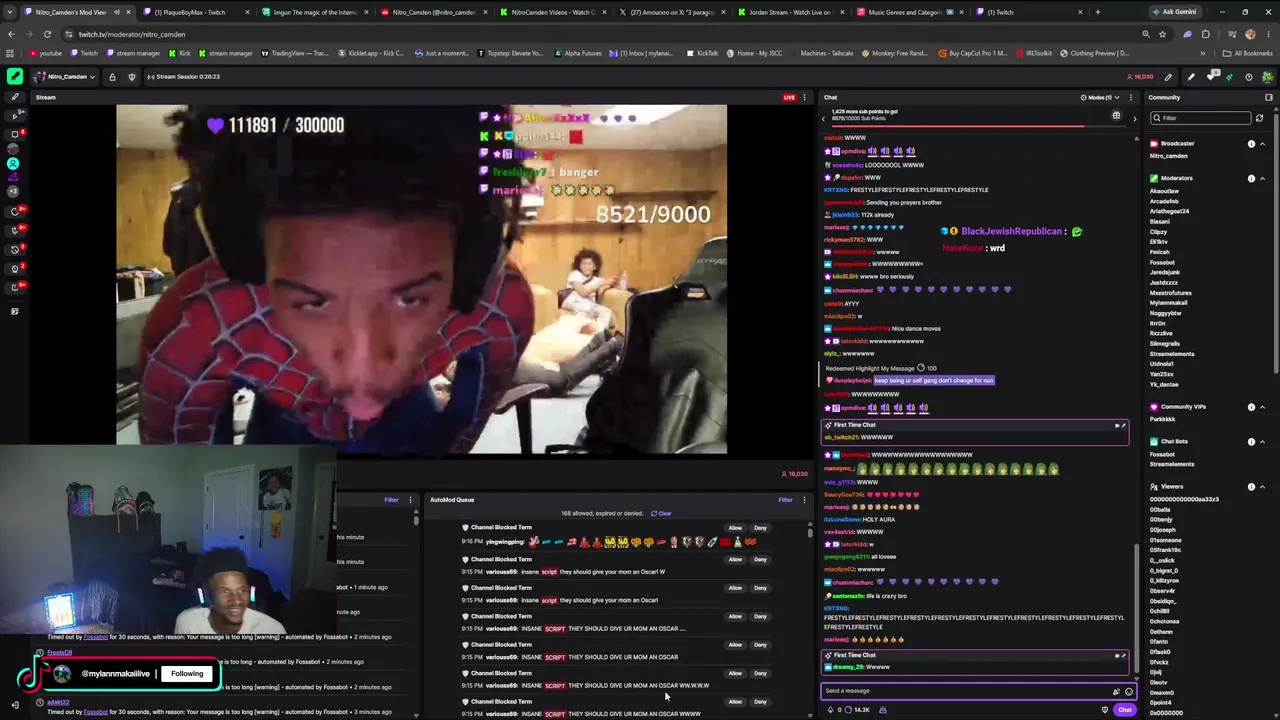Open the Chat panel options menu

tap(1131, 97)
